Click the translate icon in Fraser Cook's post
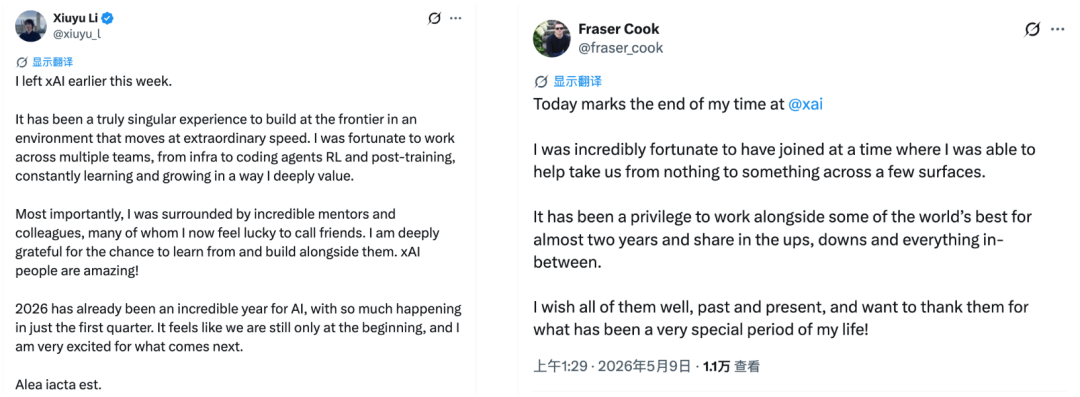 [x=541, y=82]
